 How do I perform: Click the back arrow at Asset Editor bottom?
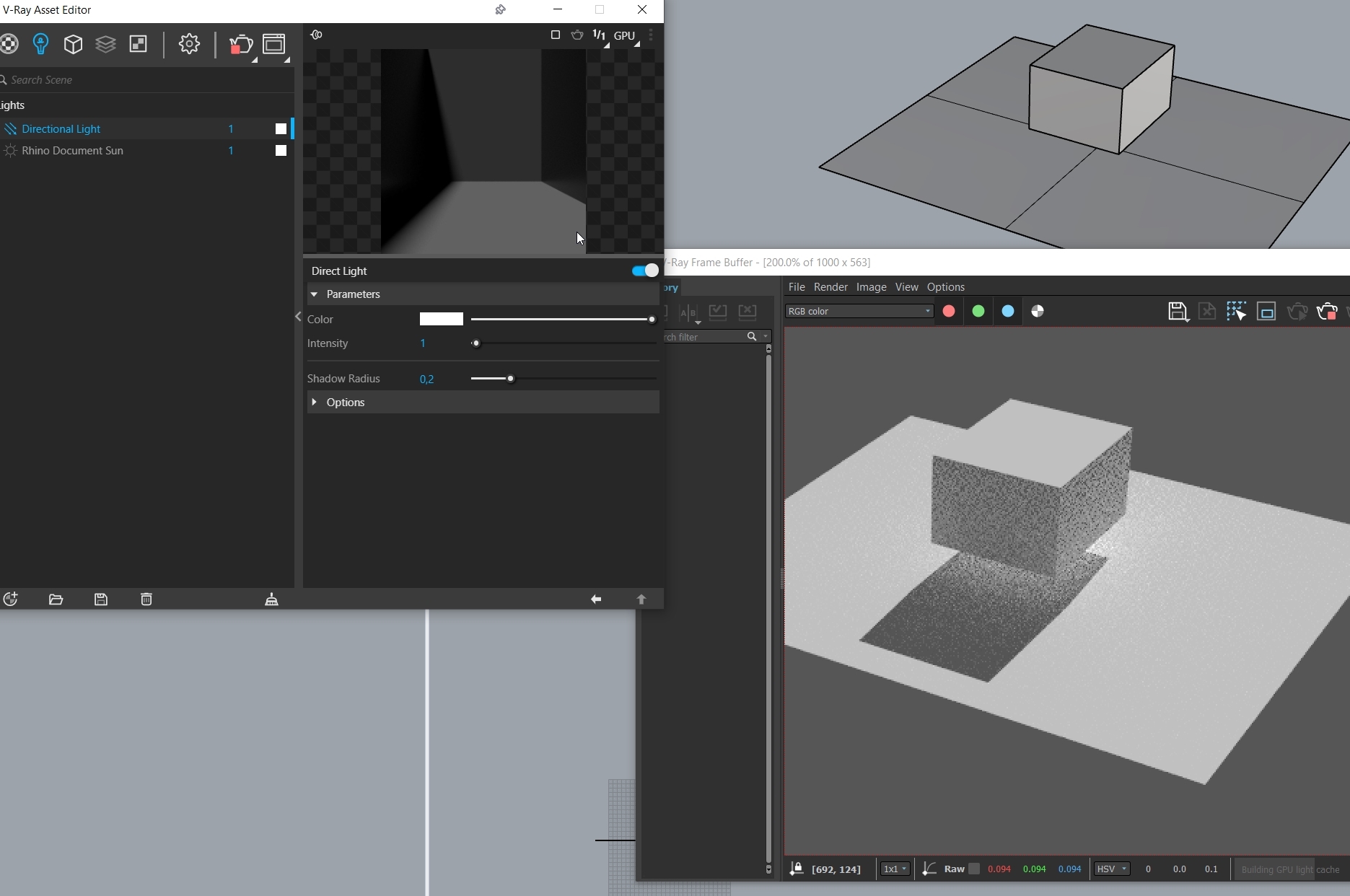pos(596,599)
